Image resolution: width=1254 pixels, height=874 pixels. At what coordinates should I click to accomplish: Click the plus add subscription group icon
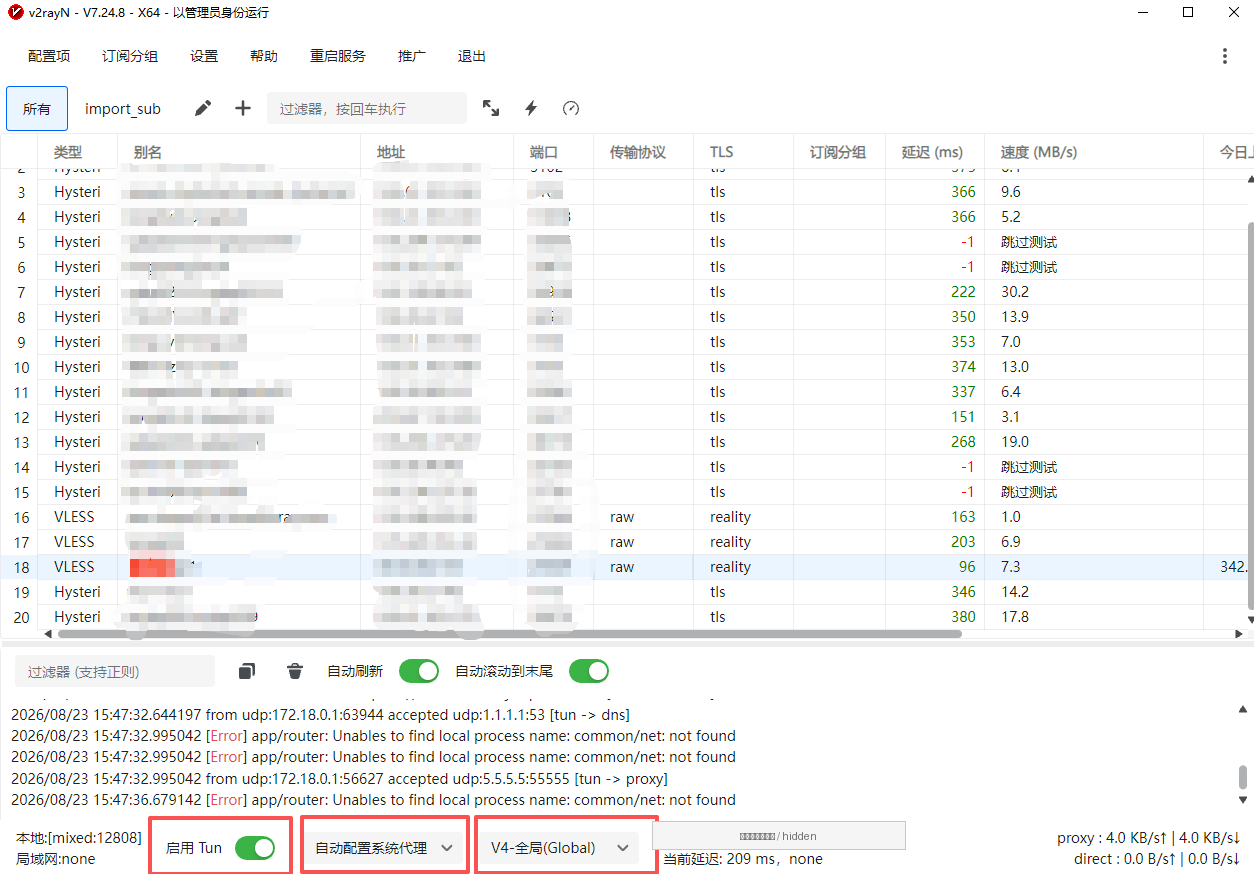point(243,108)
